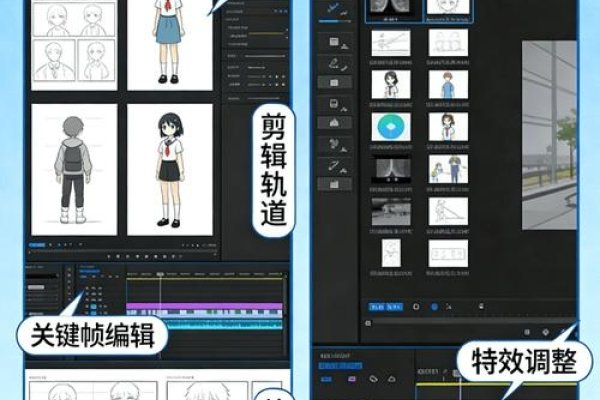Open the two colored characters thumbnail
This screenshot has height=400, width=600.
coord(448,169)
